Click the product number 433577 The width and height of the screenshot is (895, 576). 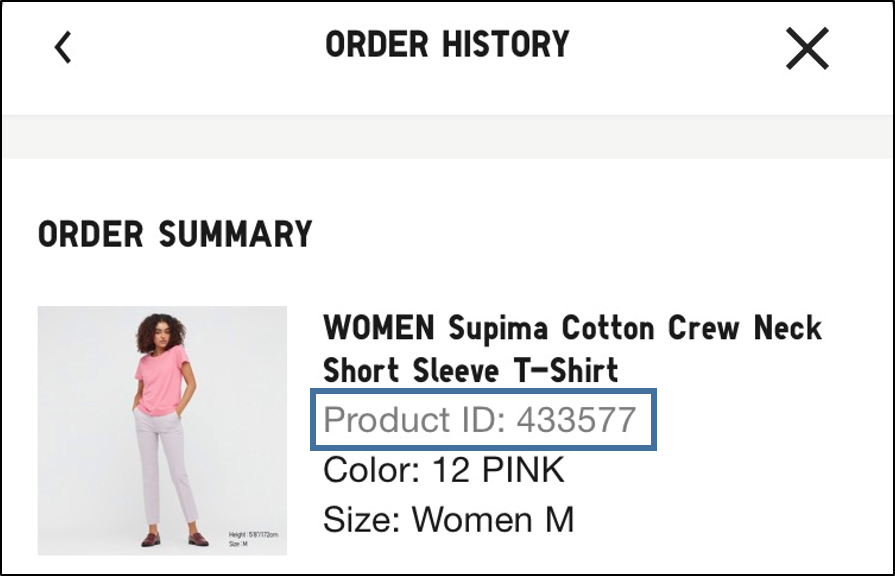[x=576, y=420]
